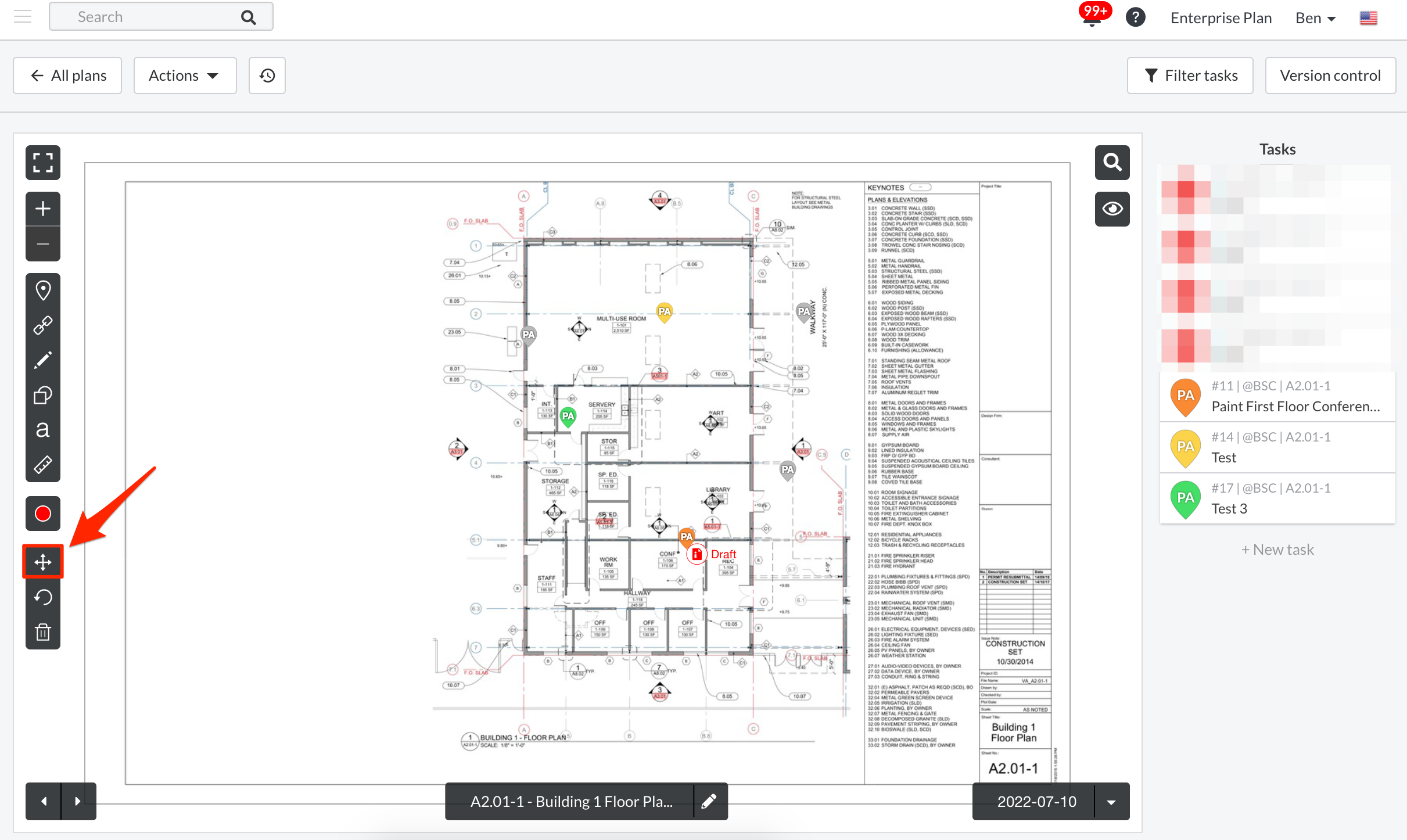Image resolution: width=1407 pixels, height=840 pixels.
Task: Select the text annotation tool
Action: tap(42, 430)
